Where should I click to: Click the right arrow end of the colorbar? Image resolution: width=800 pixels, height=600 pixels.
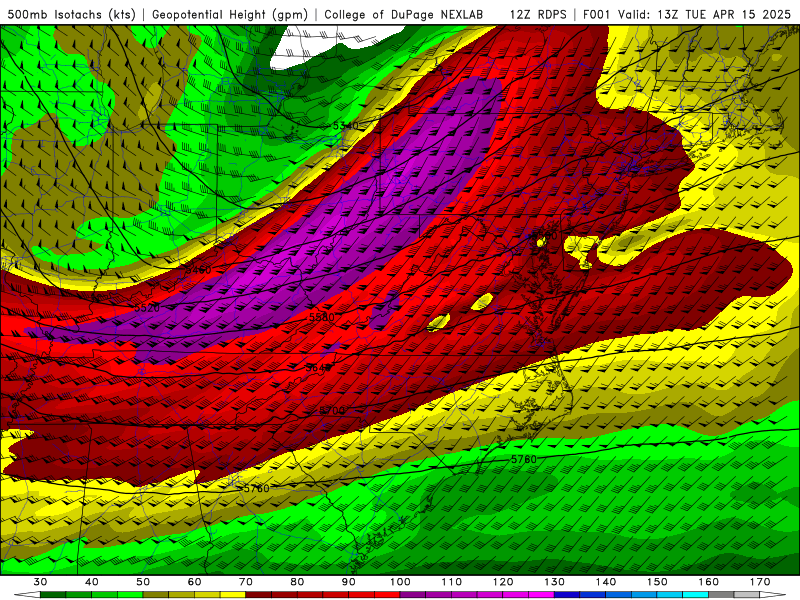click(x=772, y=595)
